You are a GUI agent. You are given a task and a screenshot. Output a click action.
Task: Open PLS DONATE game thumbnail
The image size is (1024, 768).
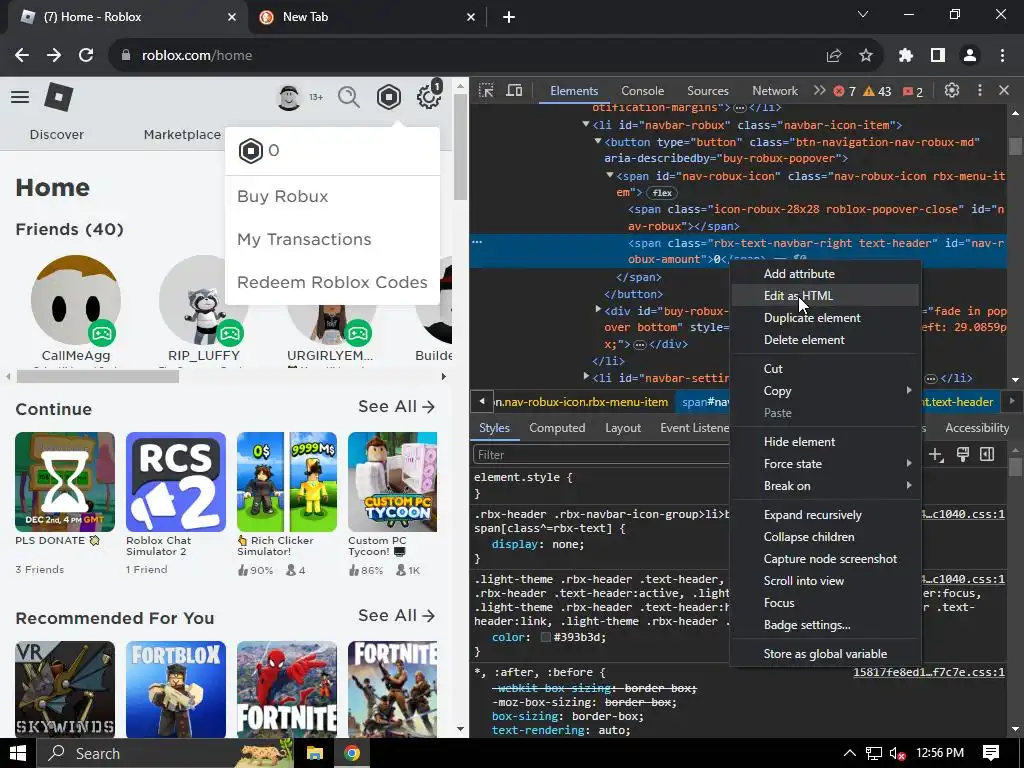(x=65, y=482)
